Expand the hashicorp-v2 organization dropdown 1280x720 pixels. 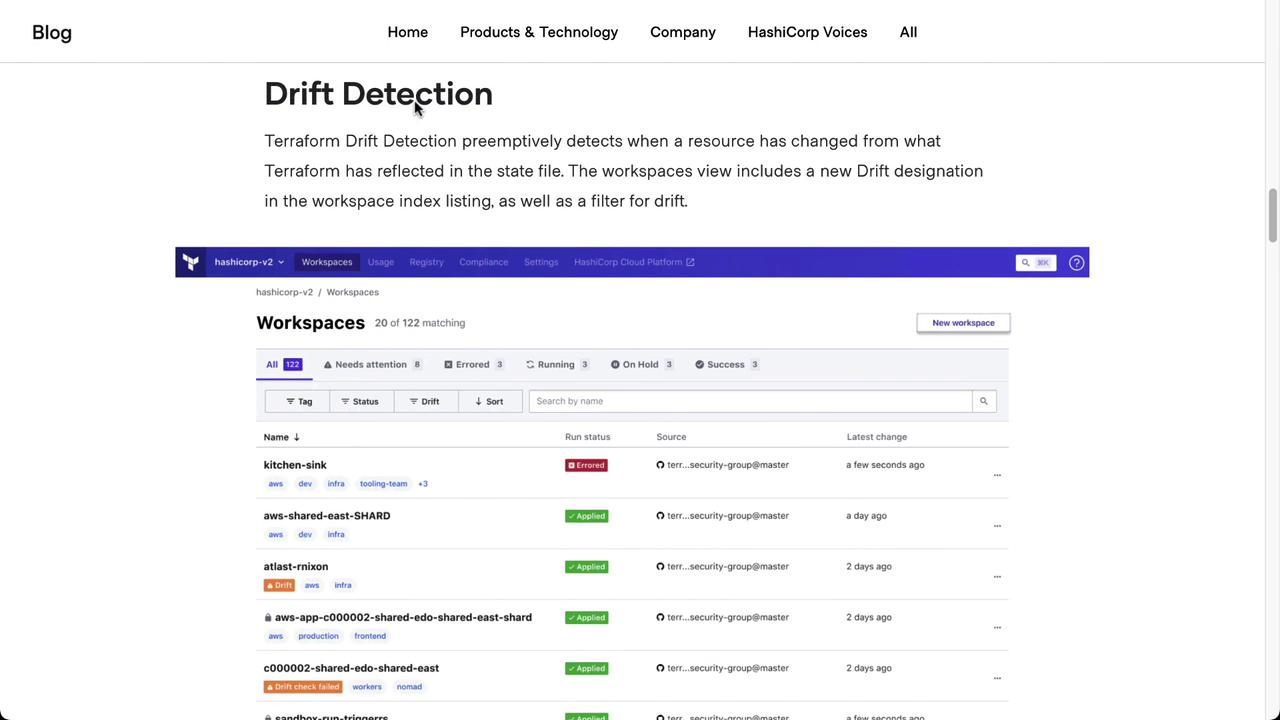[249, 262]
